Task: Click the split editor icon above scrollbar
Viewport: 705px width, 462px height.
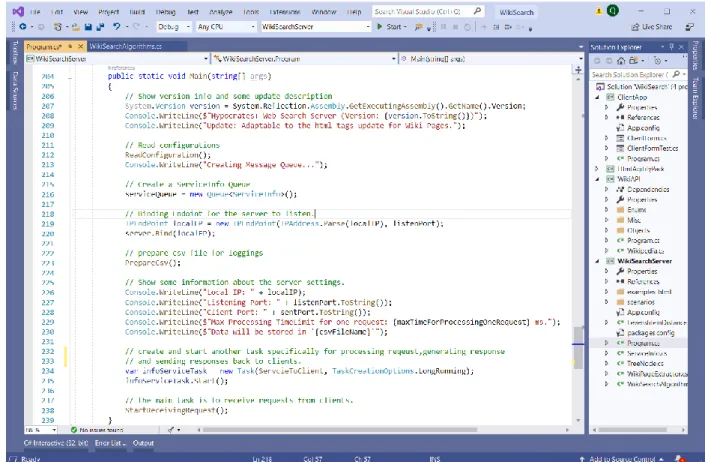Action: (578, 70)
